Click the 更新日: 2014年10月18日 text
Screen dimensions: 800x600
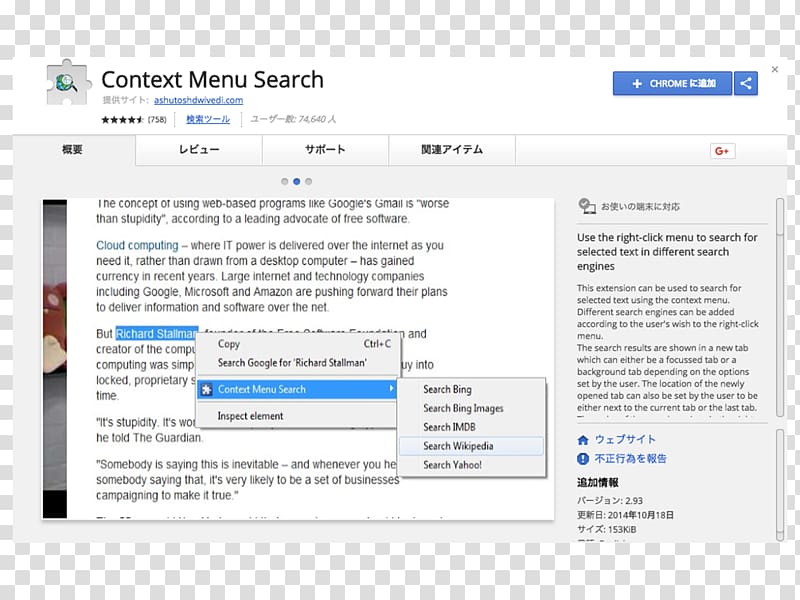pos(625,515)
